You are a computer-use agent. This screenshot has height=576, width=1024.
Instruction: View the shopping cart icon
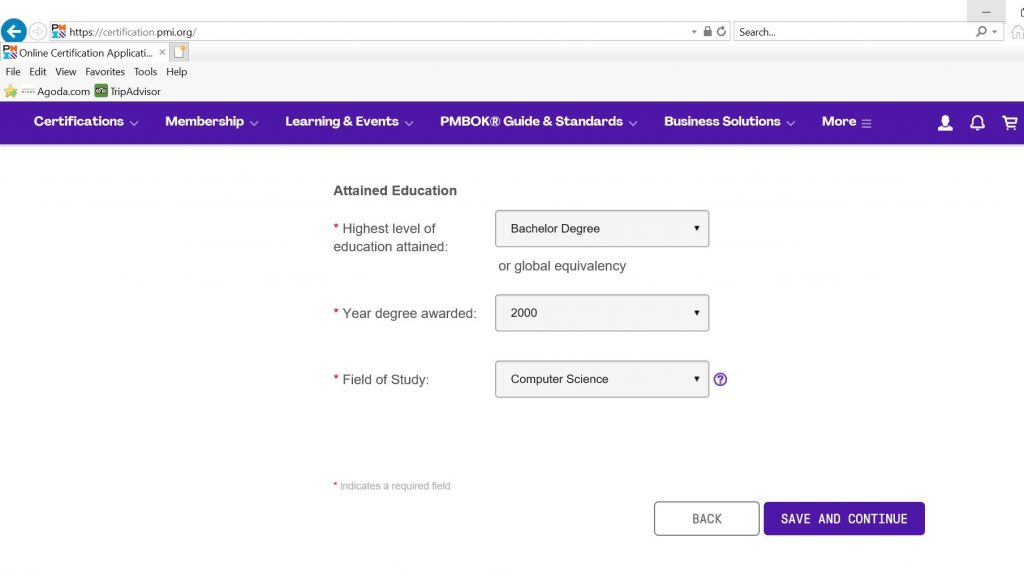point(1010,123)
